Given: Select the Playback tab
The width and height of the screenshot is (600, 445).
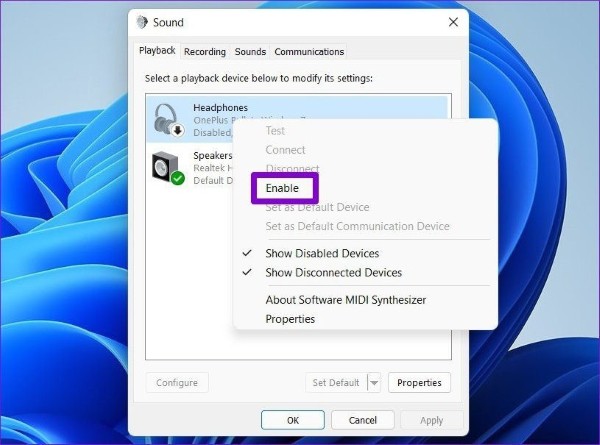Looking at the screenshot, I should coord(157,51).
